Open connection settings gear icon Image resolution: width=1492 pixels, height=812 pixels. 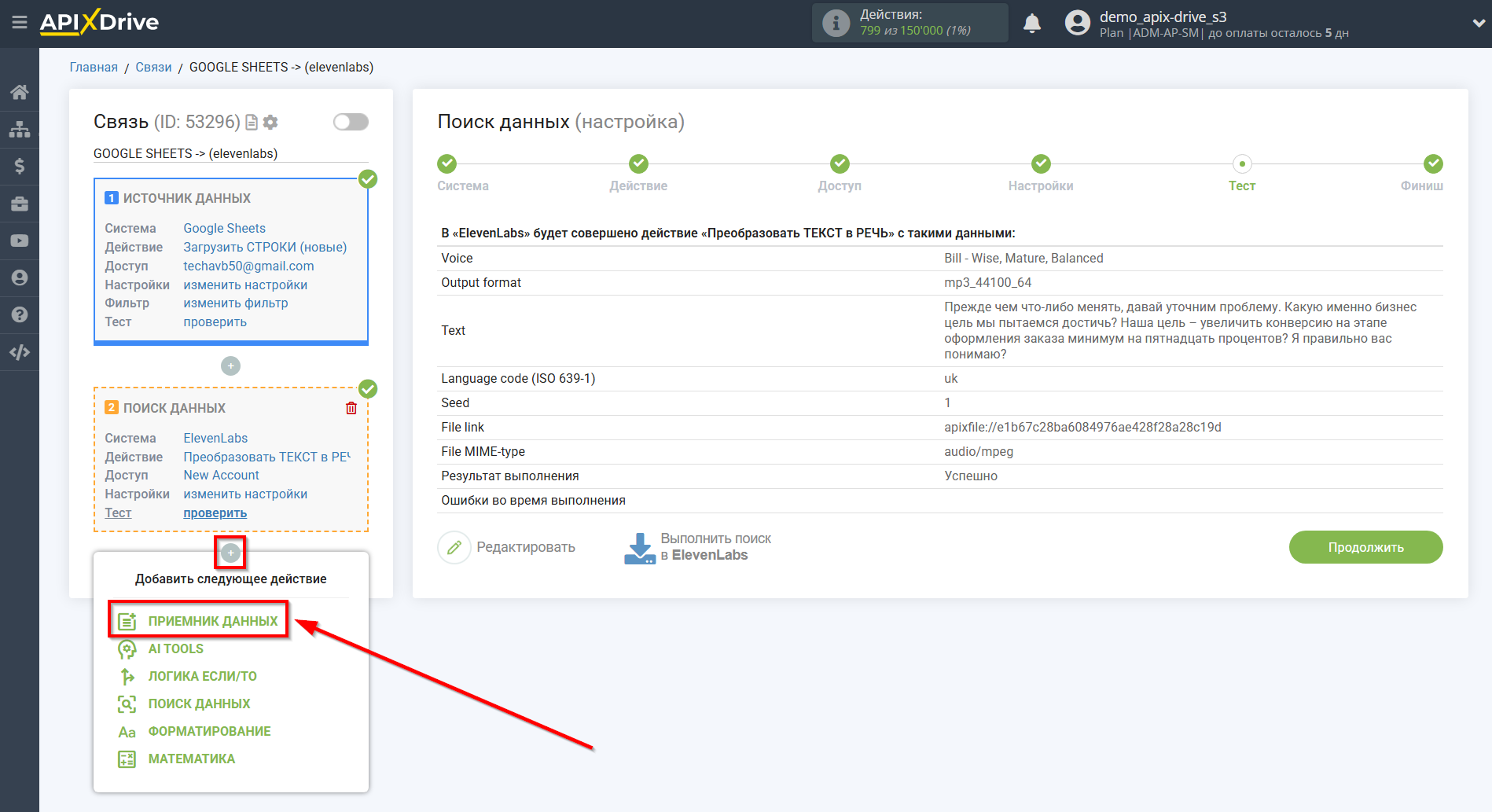[271, 122]
